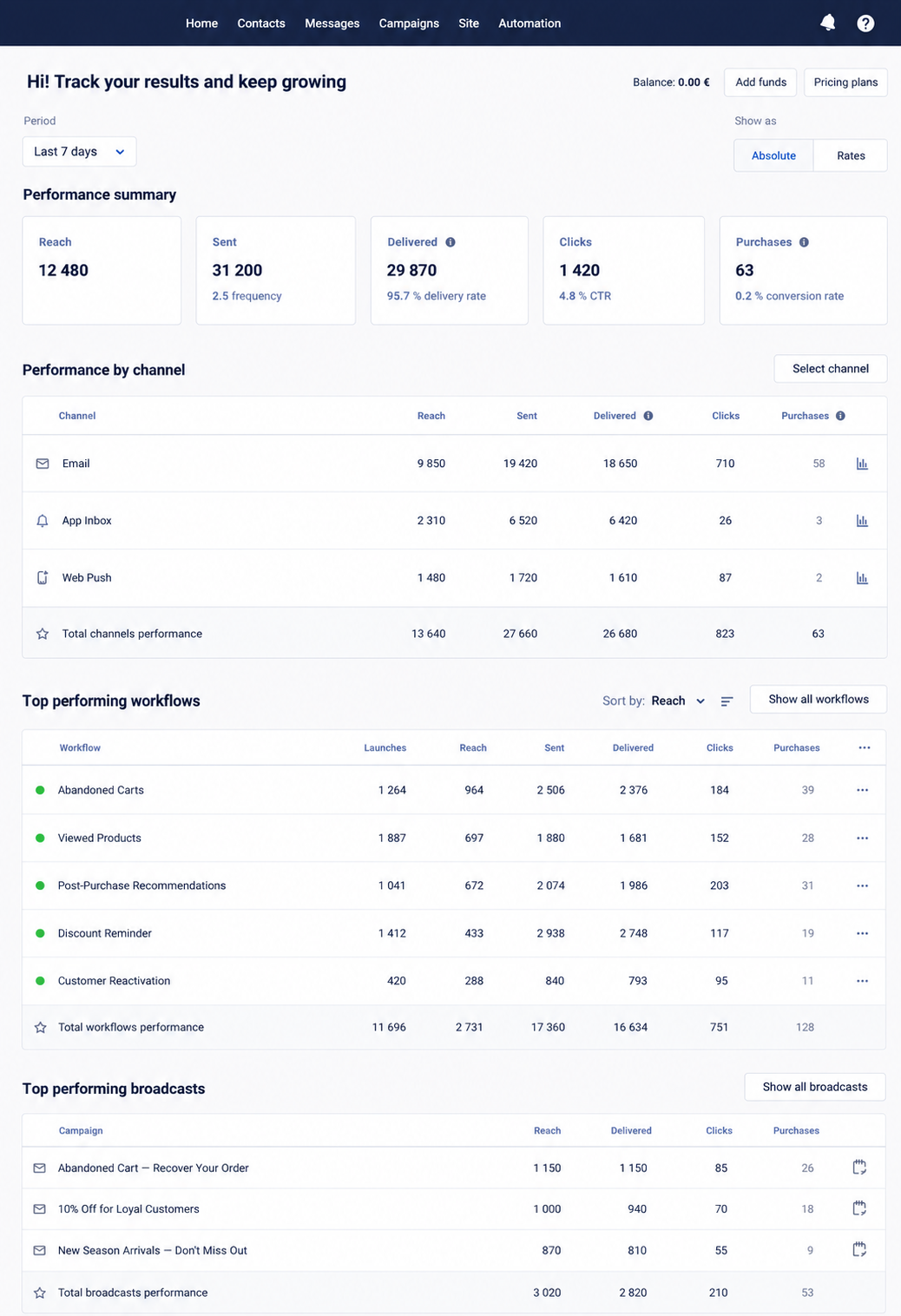Viewport: 901px width, 1316px height.
Task: Click envelope icon of Abandoned Cart broadcast row
Action: (40, 1168)
